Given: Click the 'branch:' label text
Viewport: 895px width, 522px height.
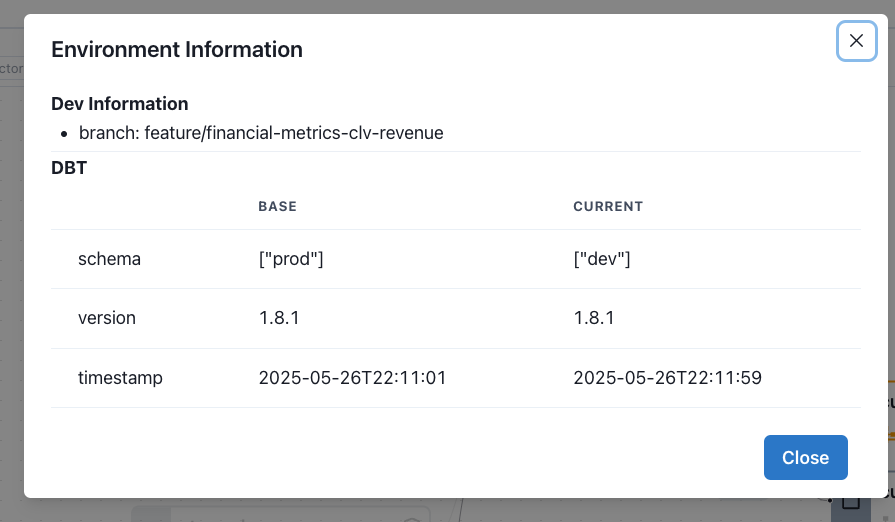Looking at the screenshot, I should click(x=109, y=132).
